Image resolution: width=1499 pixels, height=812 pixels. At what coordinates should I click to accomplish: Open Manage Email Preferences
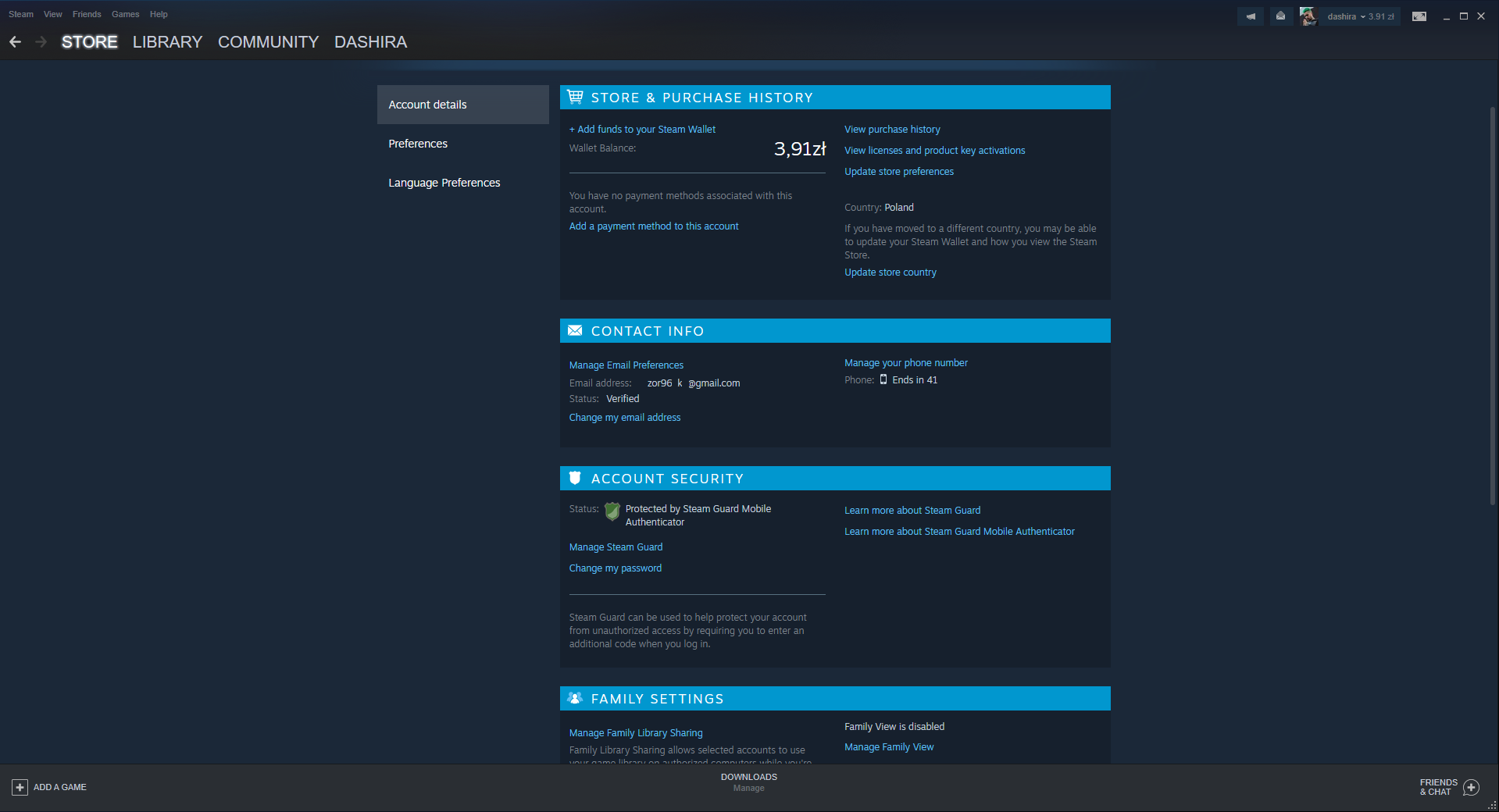coord(626,365)
